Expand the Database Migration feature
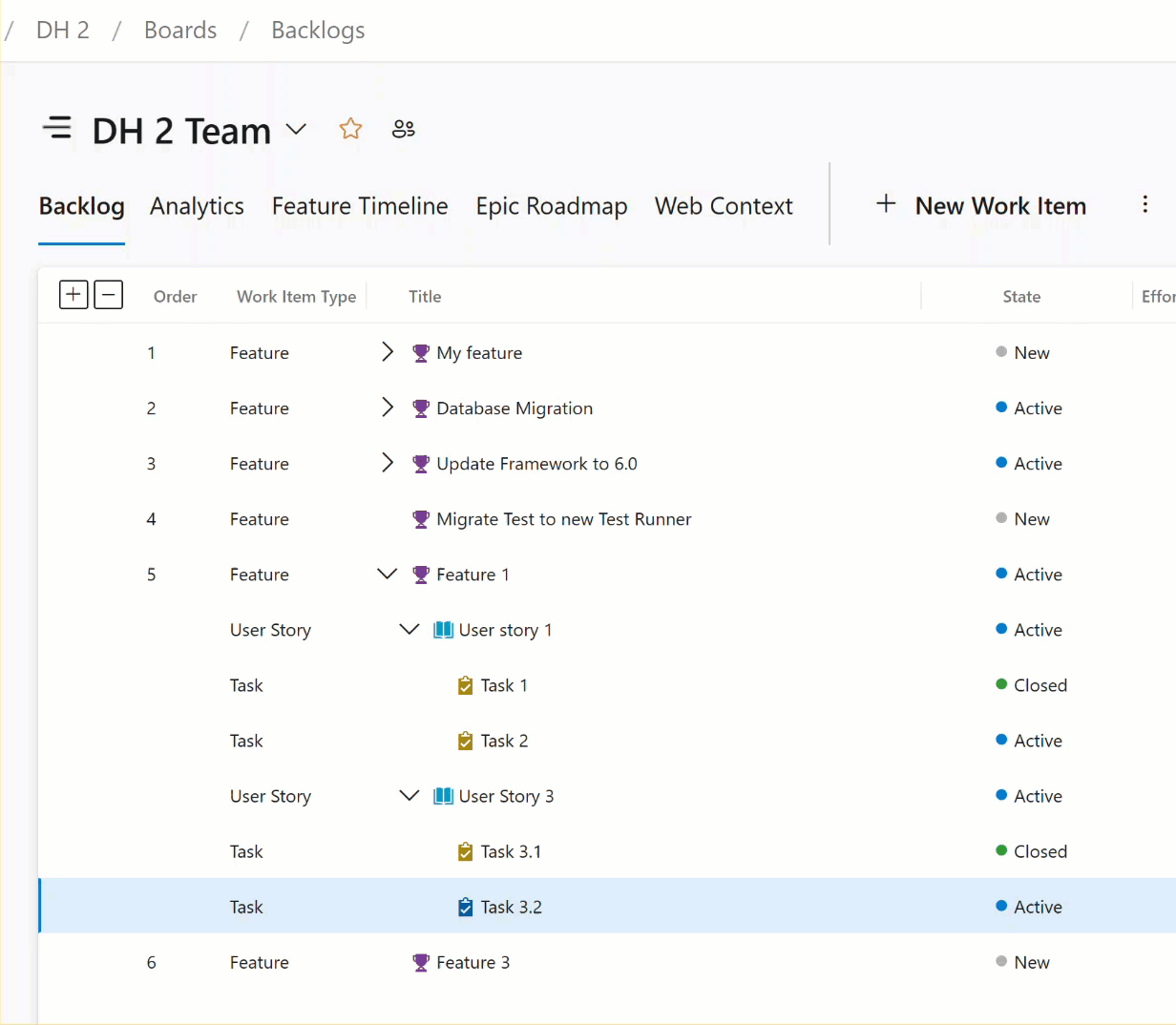 click(387, 408)
